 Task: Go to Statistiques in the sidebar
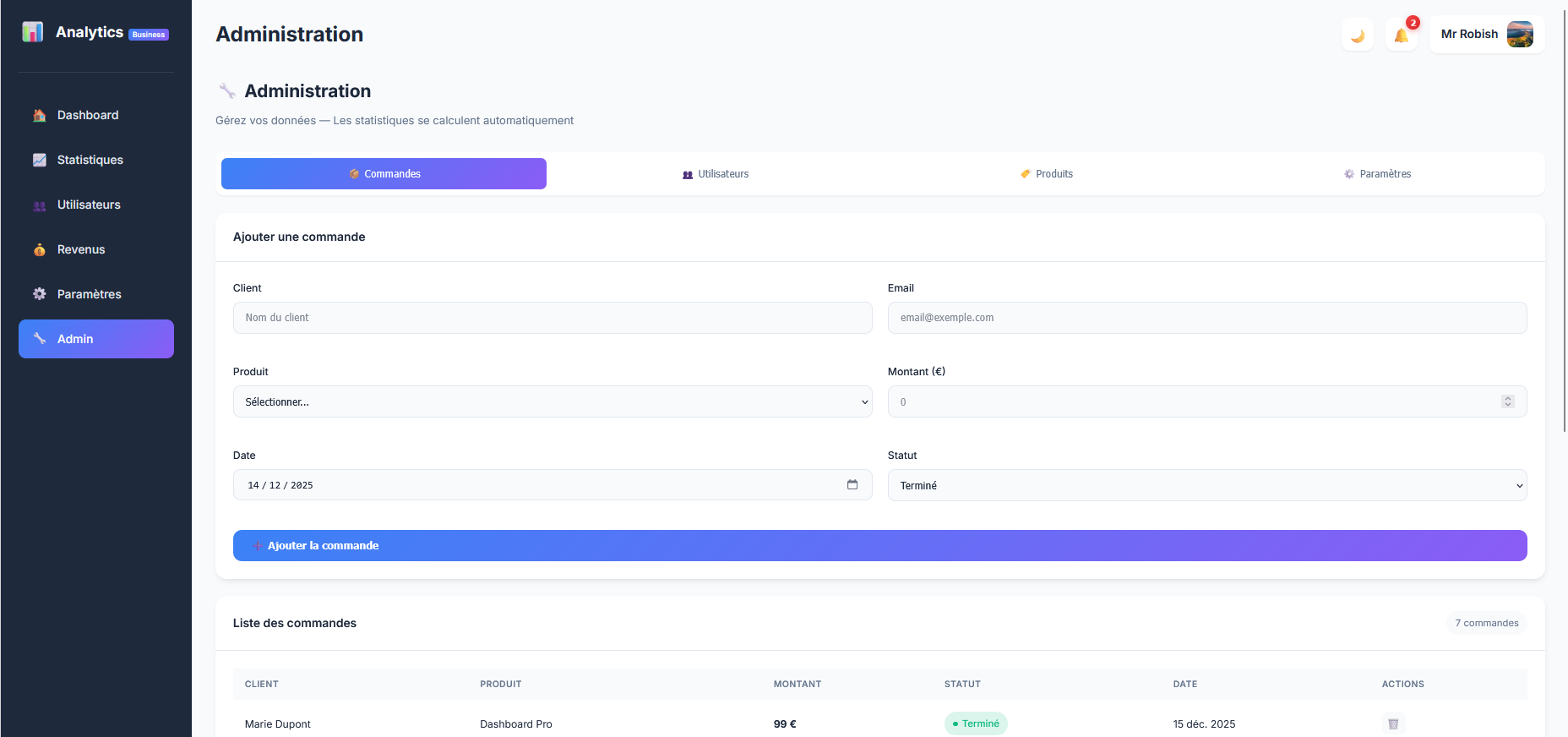[90, 160]
